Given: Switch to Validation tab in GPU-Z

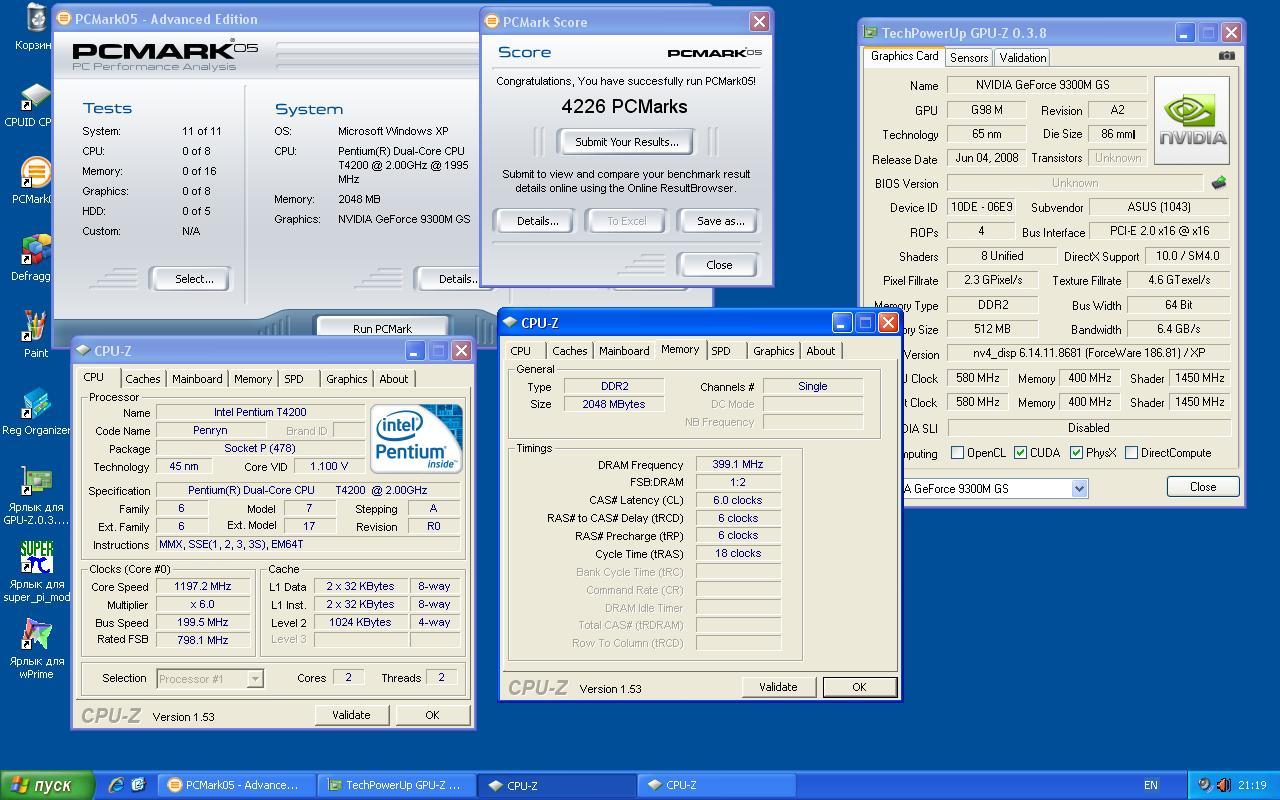Looking at the screenshot, I should 1022,58.
